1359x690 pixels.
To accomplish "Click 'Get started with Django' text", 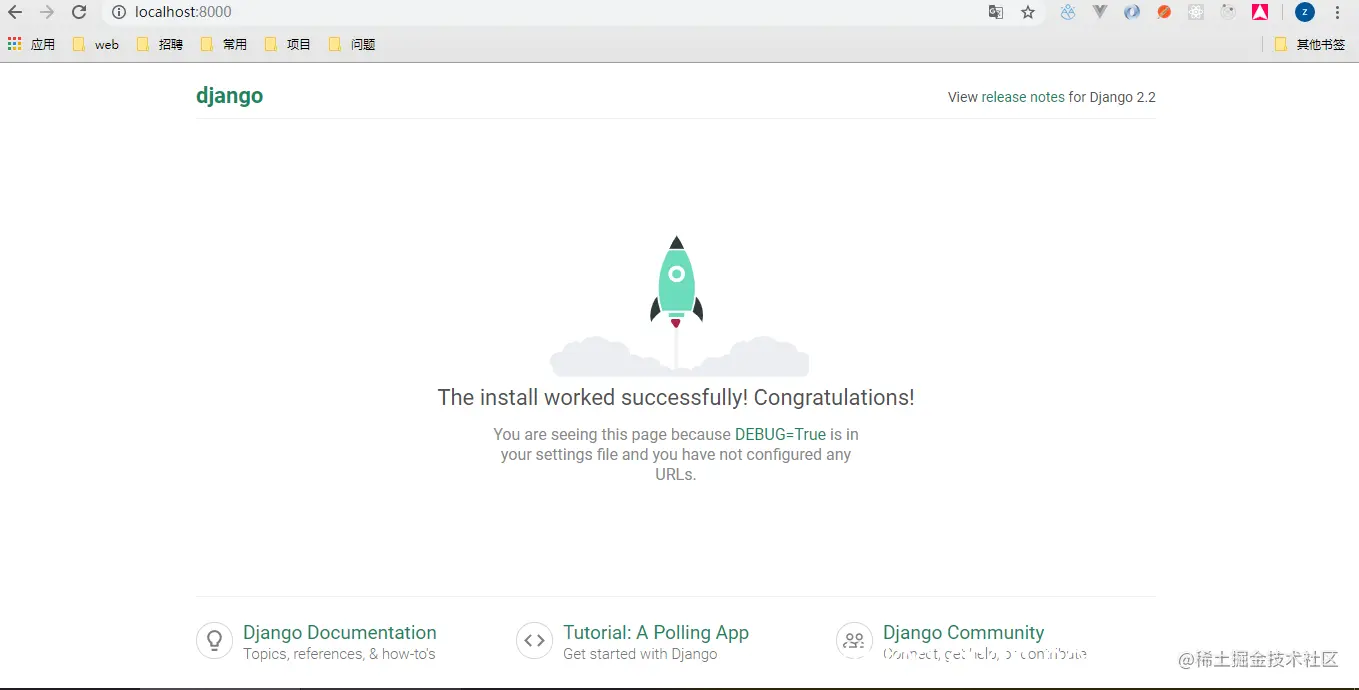I will click(640, 654).
